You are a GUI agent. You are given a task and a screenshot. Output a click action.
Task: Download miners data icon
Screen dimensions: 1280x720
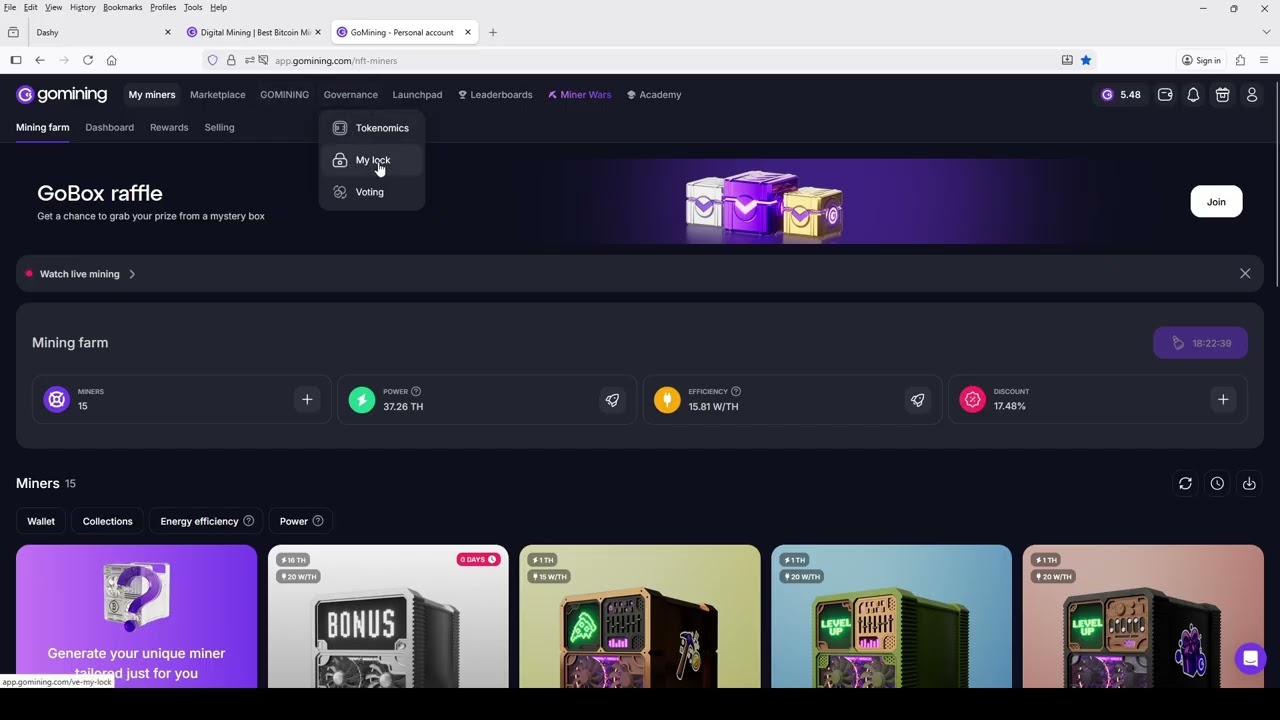tap(1249, 484)
